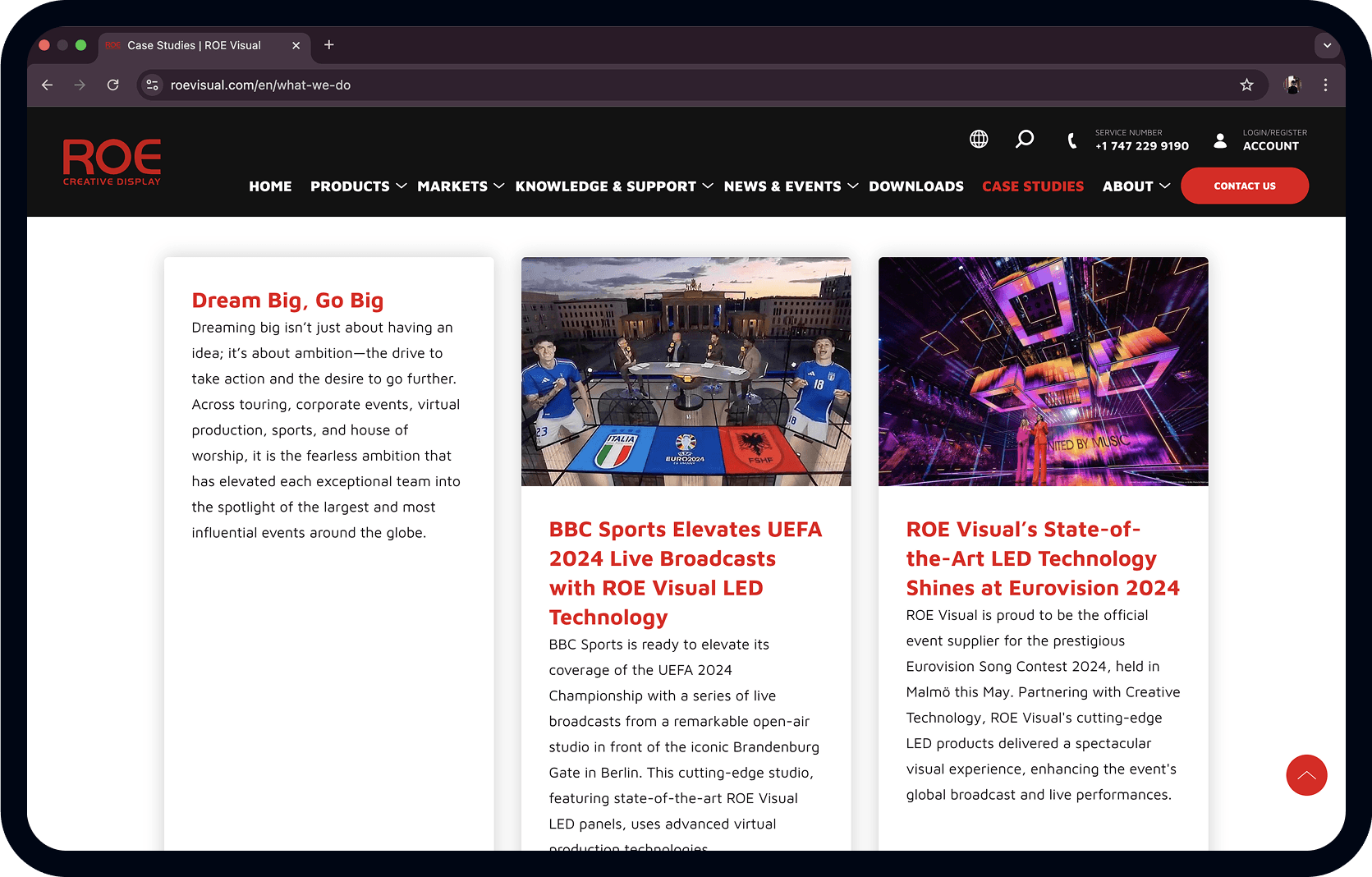Viewport: 1372px width, 877px height.
Task: Open the Markets menu
Action: pos(452,186)
